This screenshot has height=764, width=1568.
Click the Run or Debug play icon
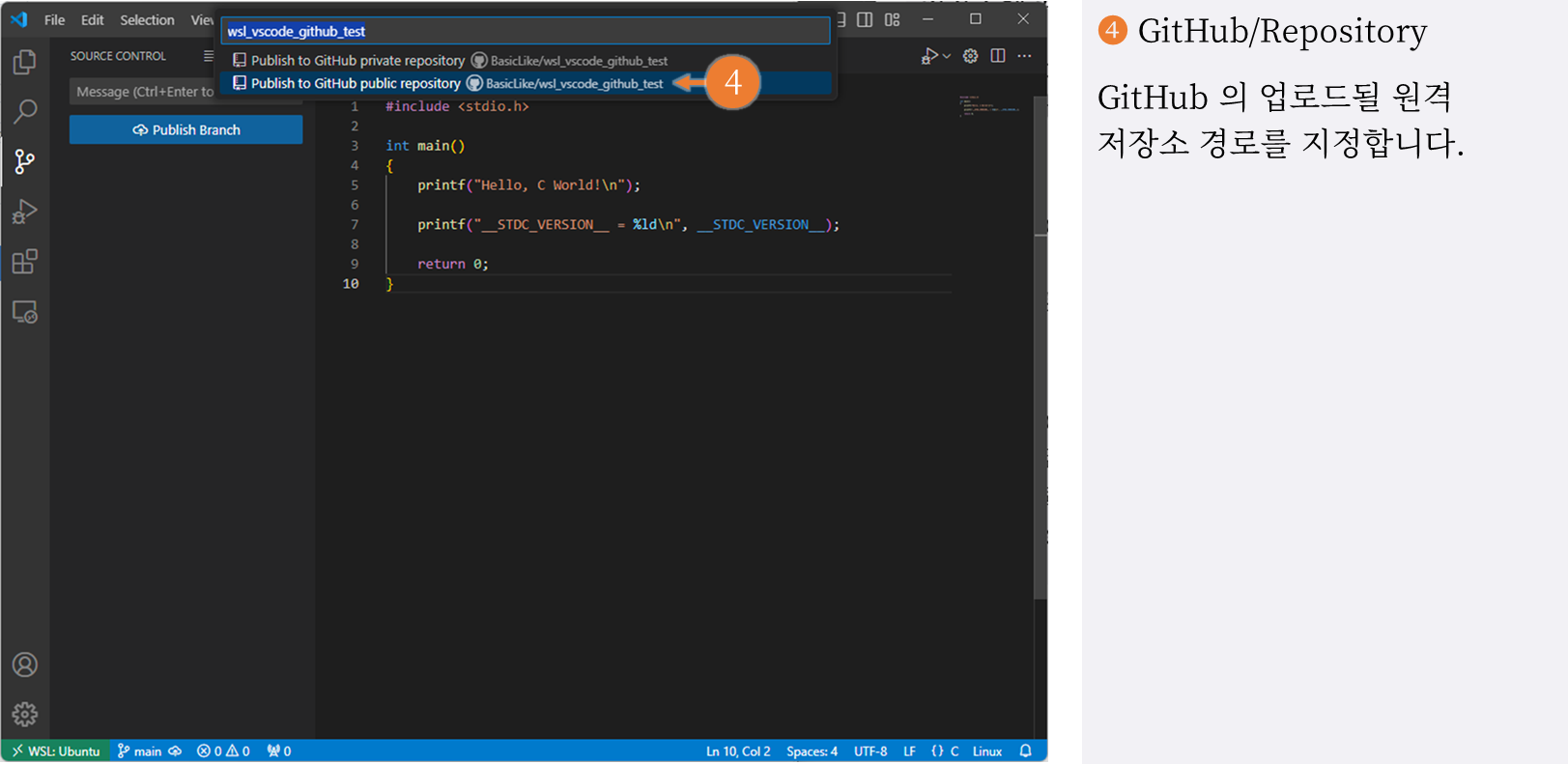[x=929, y=56]
